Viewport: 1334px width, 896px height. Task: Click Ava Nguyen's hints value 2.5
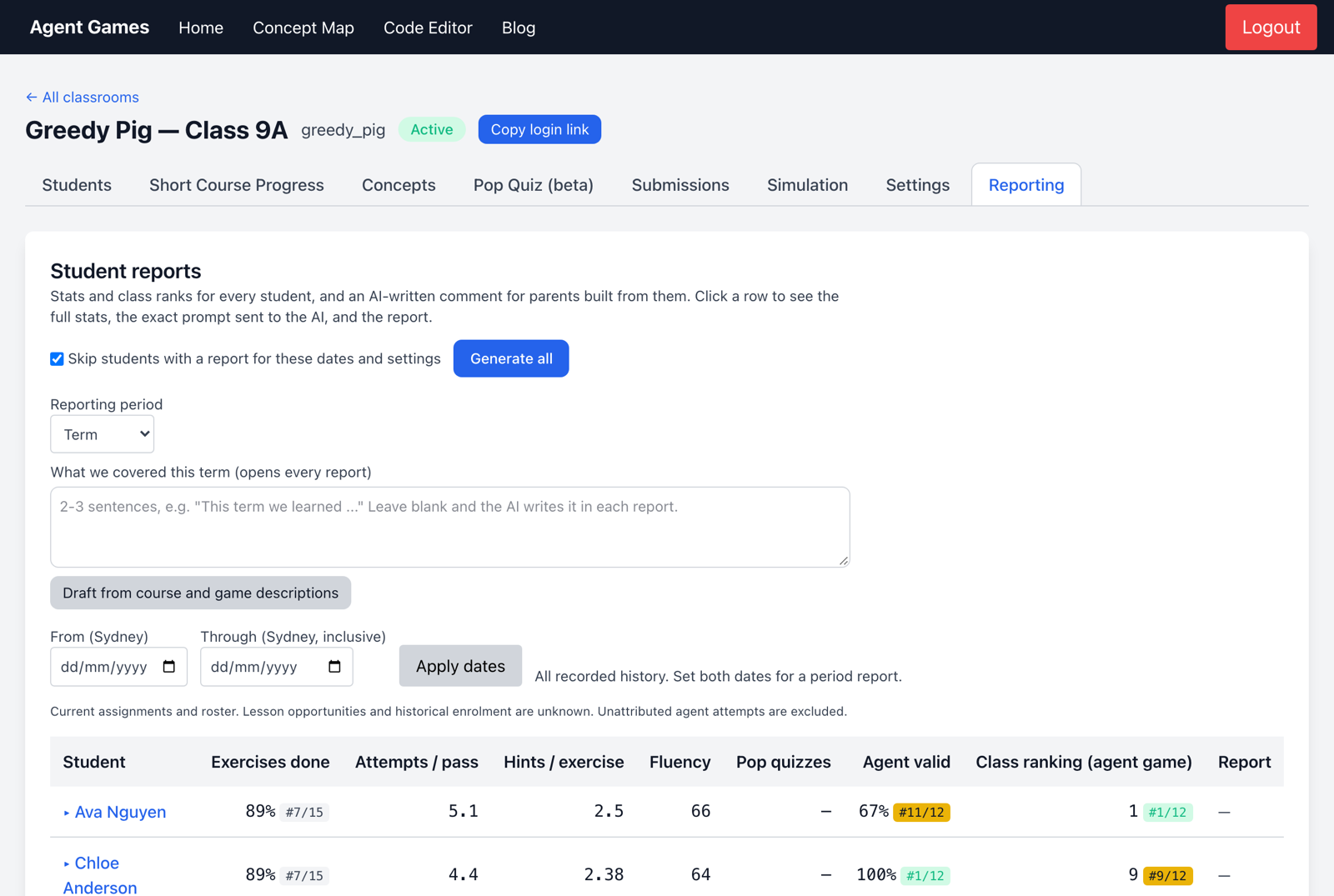[x=609, y=812]
